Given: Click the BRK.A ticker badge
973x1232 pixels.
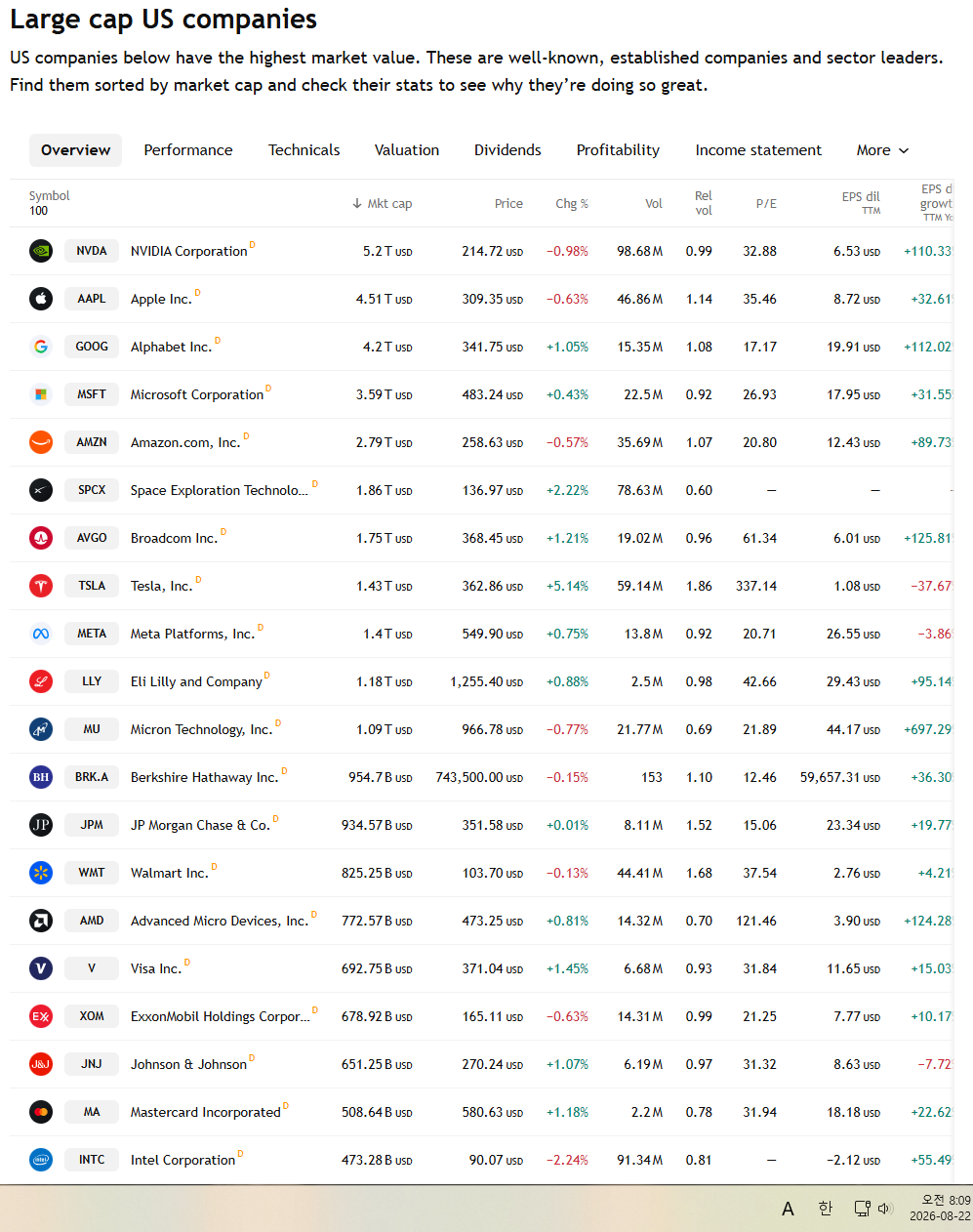Looking at the screenshot, I should [92, 777].
